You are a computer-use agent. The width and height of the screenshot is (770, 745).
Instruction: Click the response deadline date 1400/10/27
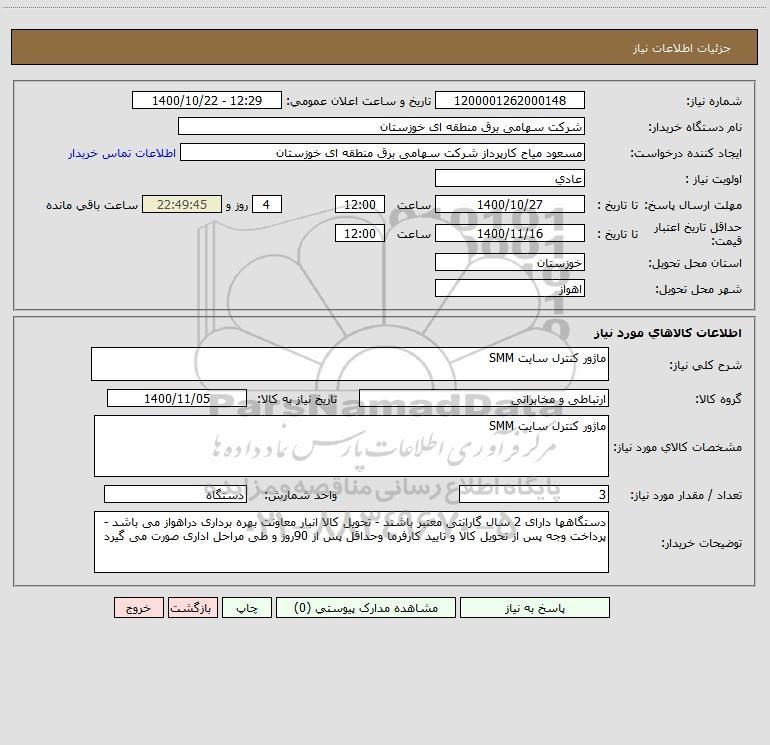point(510,204)
